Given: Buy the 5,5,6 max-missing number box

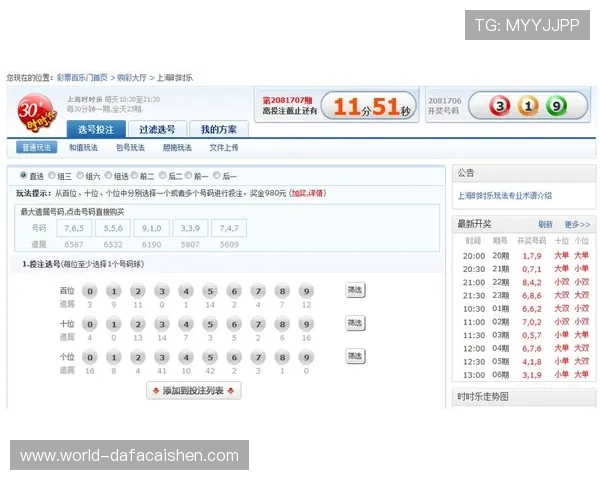Looking at the screenshot, I should pos(113,228).
